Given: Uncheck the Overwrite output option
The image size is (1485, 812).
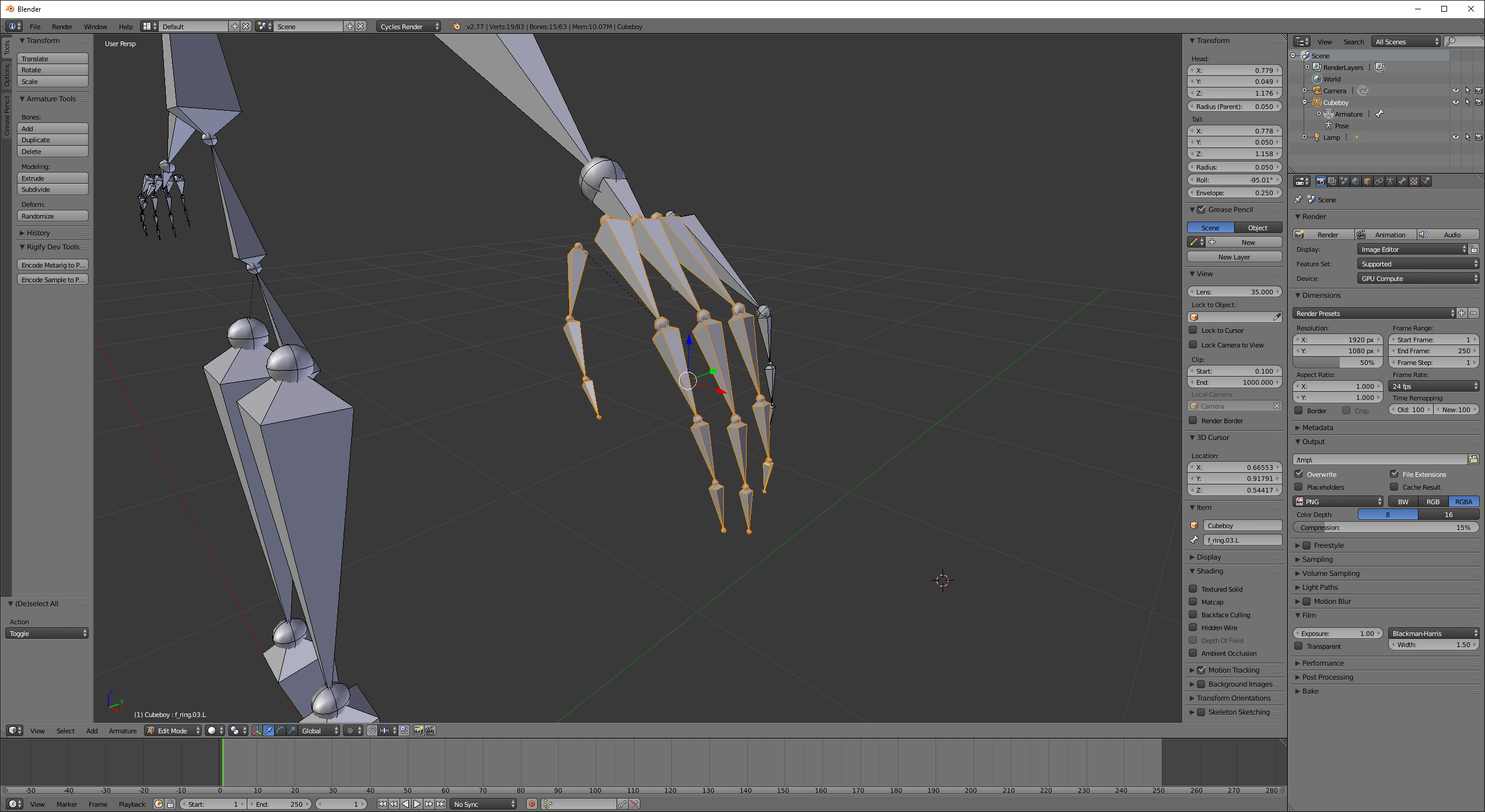Looking at the screenshot, I should (x=1299, y=474).
